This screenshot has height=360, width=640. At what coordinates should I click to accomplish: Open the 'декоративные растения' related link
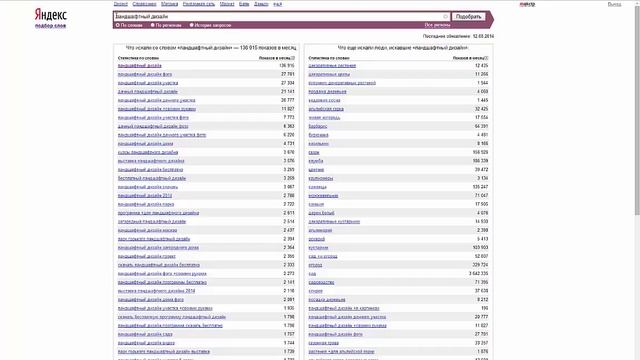point(332,66)
